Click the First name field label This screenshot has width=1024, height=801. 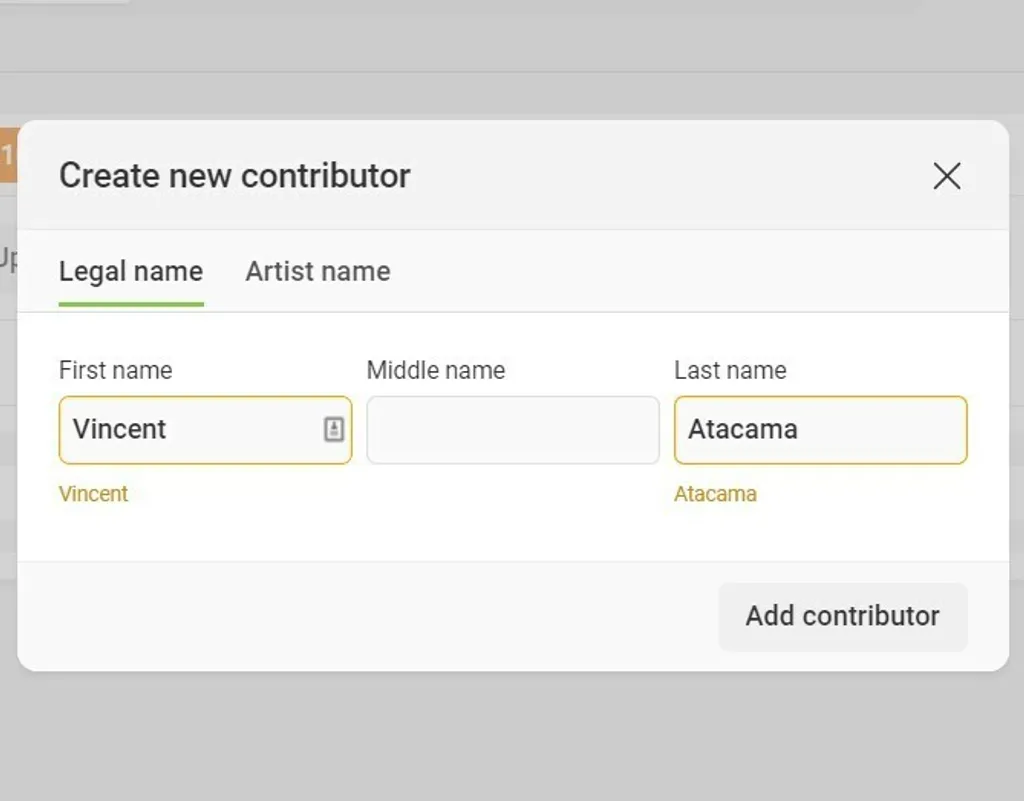point(116,370)
